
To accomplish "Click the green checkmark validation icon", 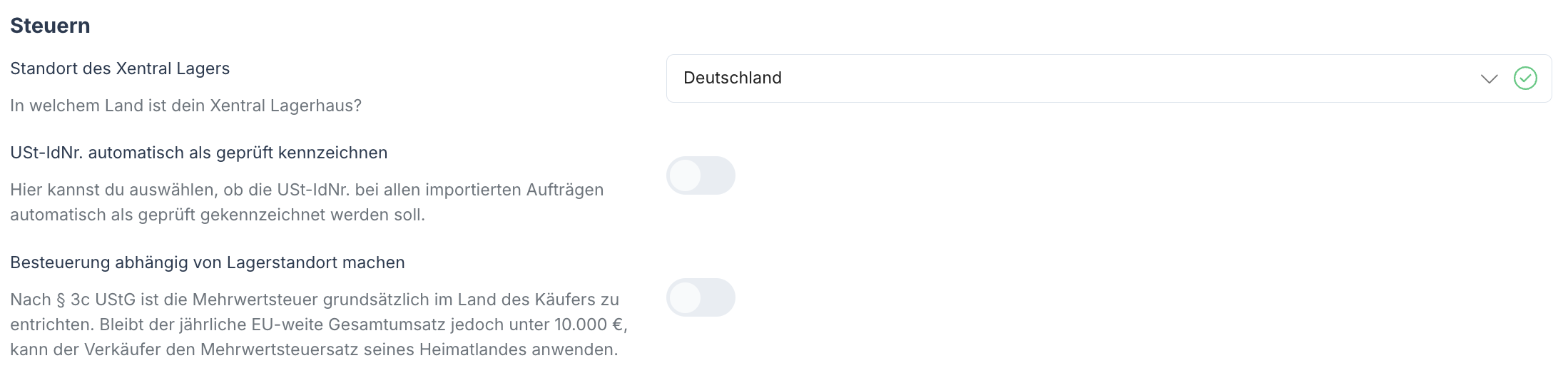I will pyautogui.click(x=1525, y=78).
